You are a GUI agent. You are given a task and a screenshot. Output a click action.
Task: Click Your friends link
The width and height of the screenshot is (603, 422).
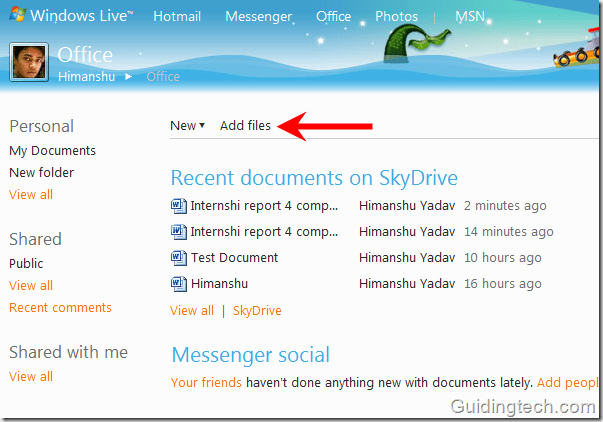(x=206, y=383)
